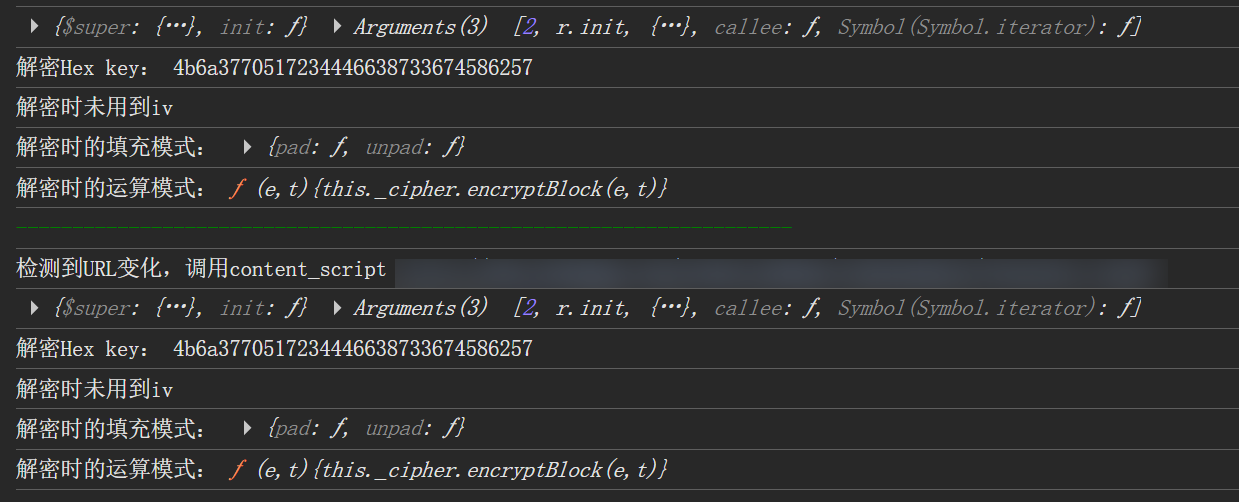Click the encryptBlock function in the first 运算模式 line
The height and width of the screenshot is (502, 1239).
point(448,188)
